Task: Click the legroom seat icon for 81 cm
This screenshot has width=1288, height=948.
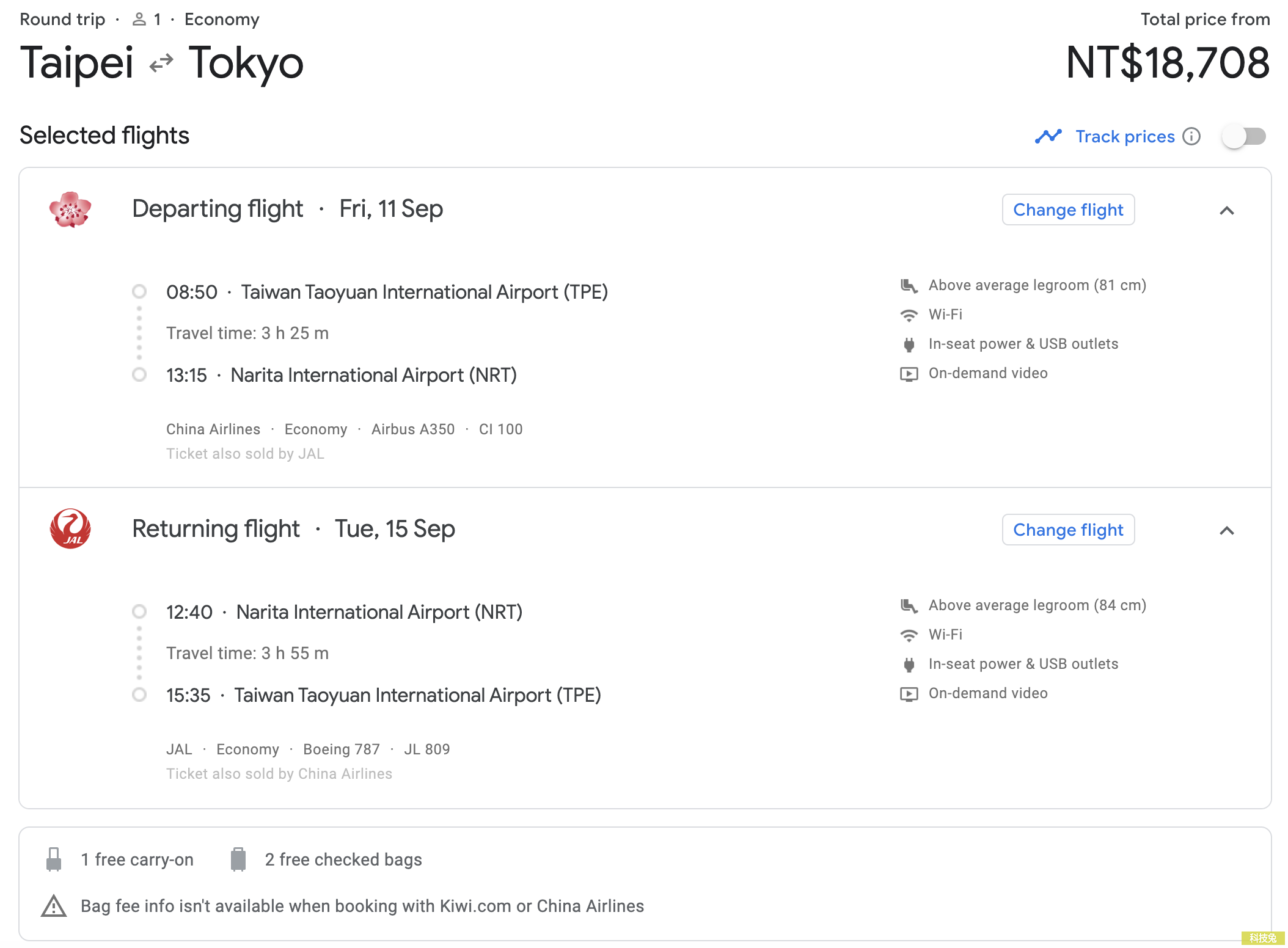Action: [x=909, y=285]
